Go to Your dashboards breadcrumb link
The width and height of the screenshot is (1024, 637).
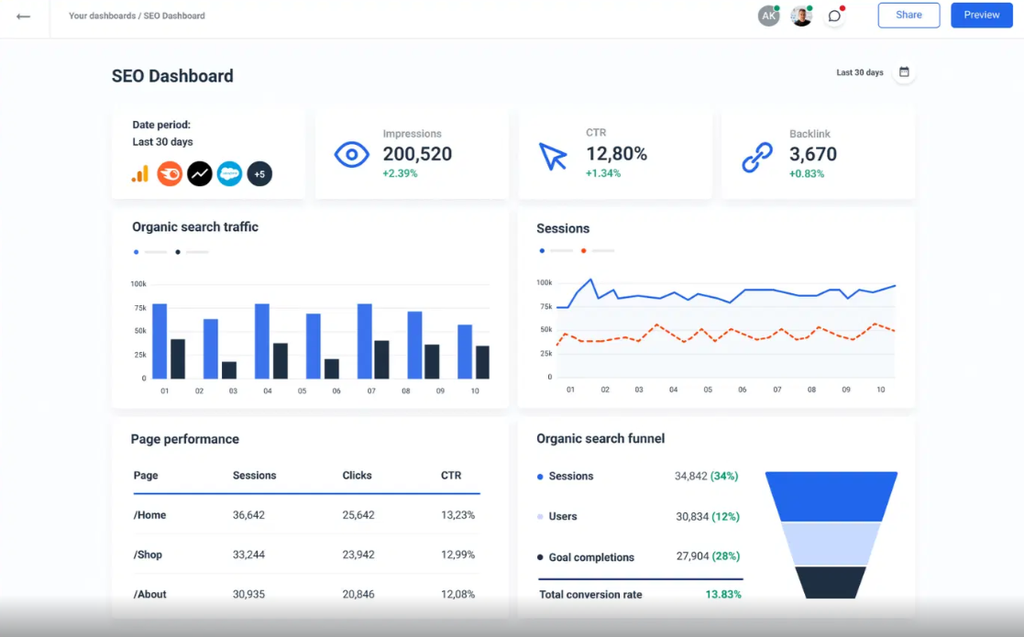click(103, 16)
